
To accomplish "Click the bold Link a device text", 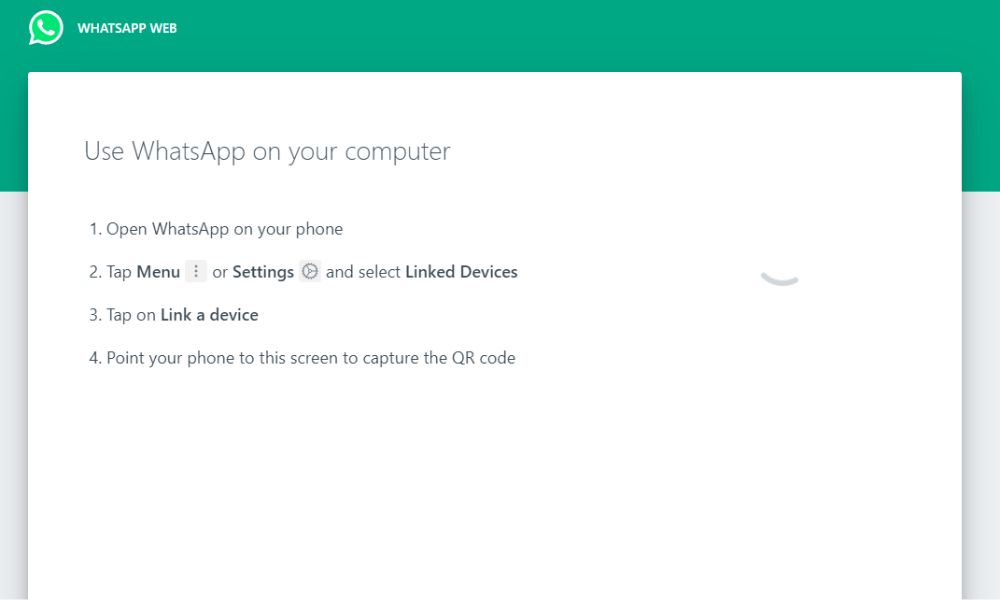I will click(209, 314).
